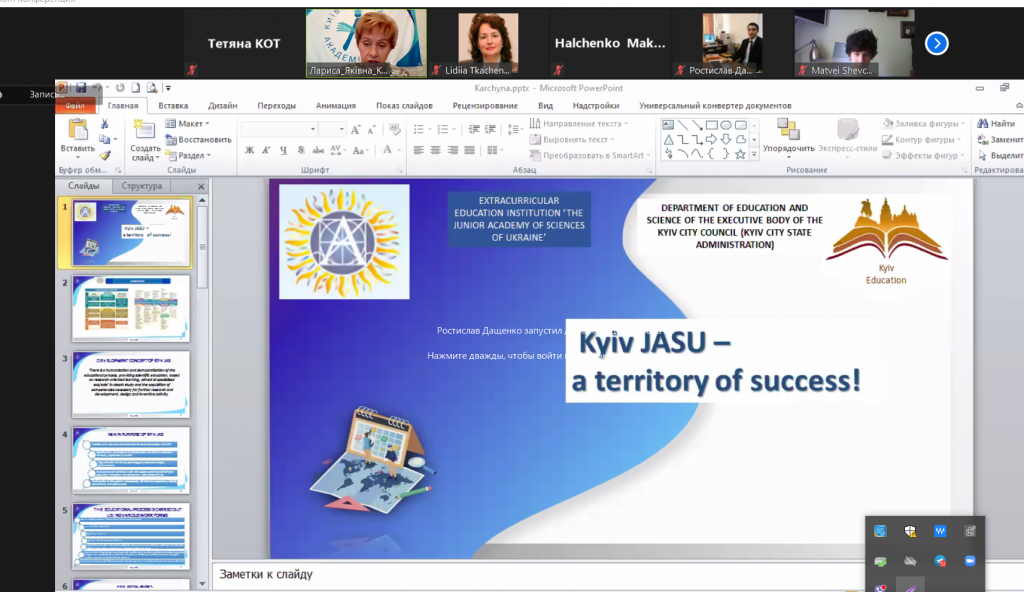Toggle center text alignment

(436, 150)
